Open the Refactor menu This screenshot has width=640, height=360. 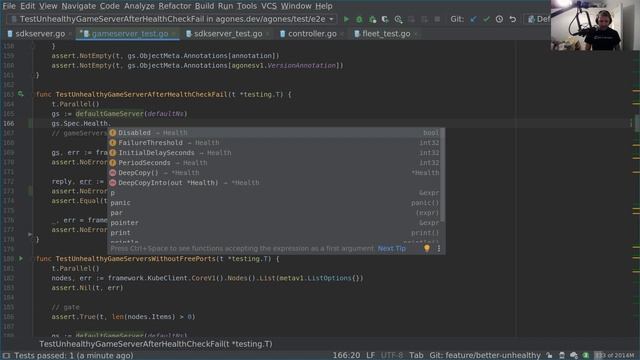175,6
